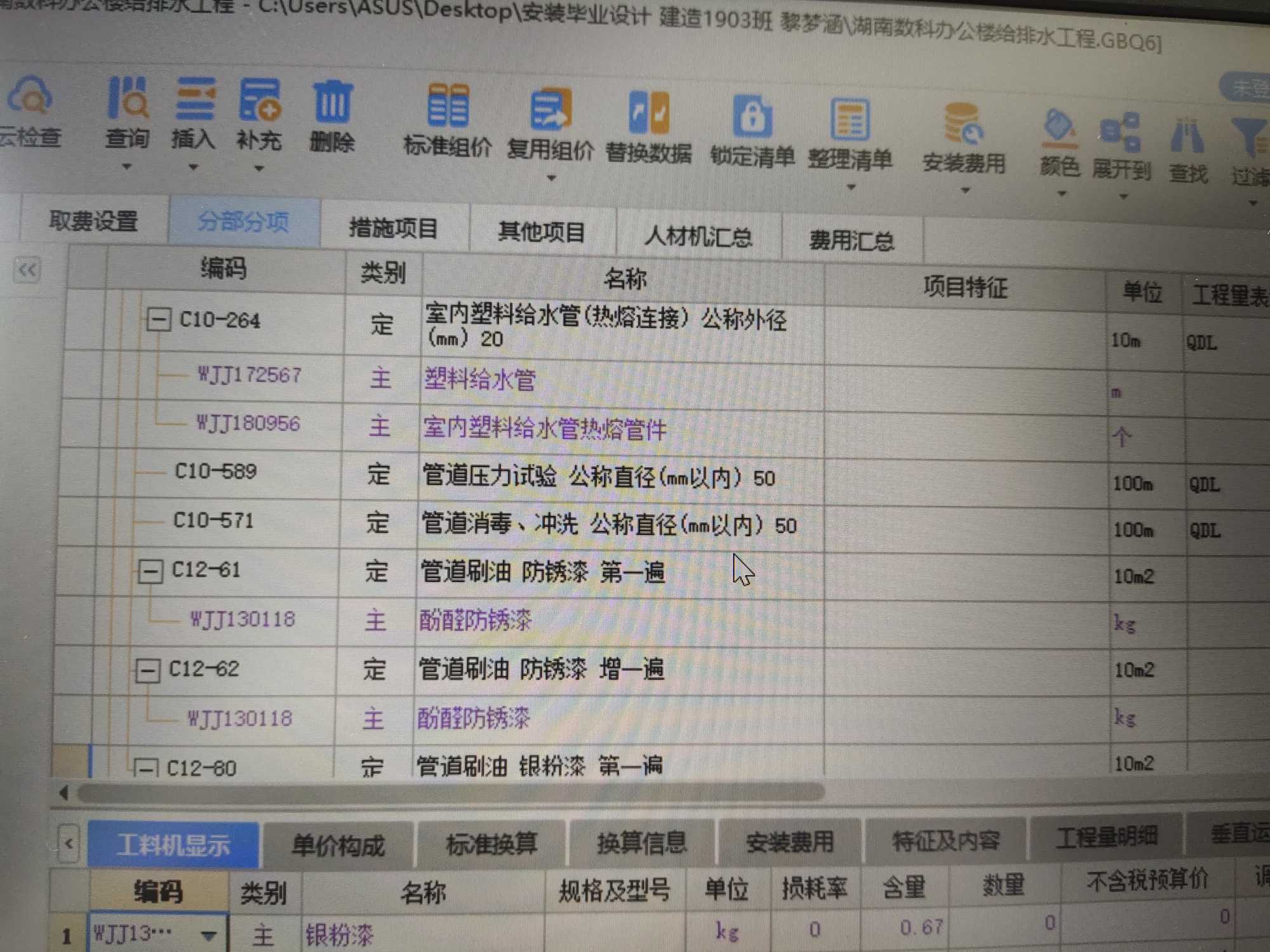Open dropdown arrow under 复用组价
The image size is (1270, 952).
(x=551, y=178)
